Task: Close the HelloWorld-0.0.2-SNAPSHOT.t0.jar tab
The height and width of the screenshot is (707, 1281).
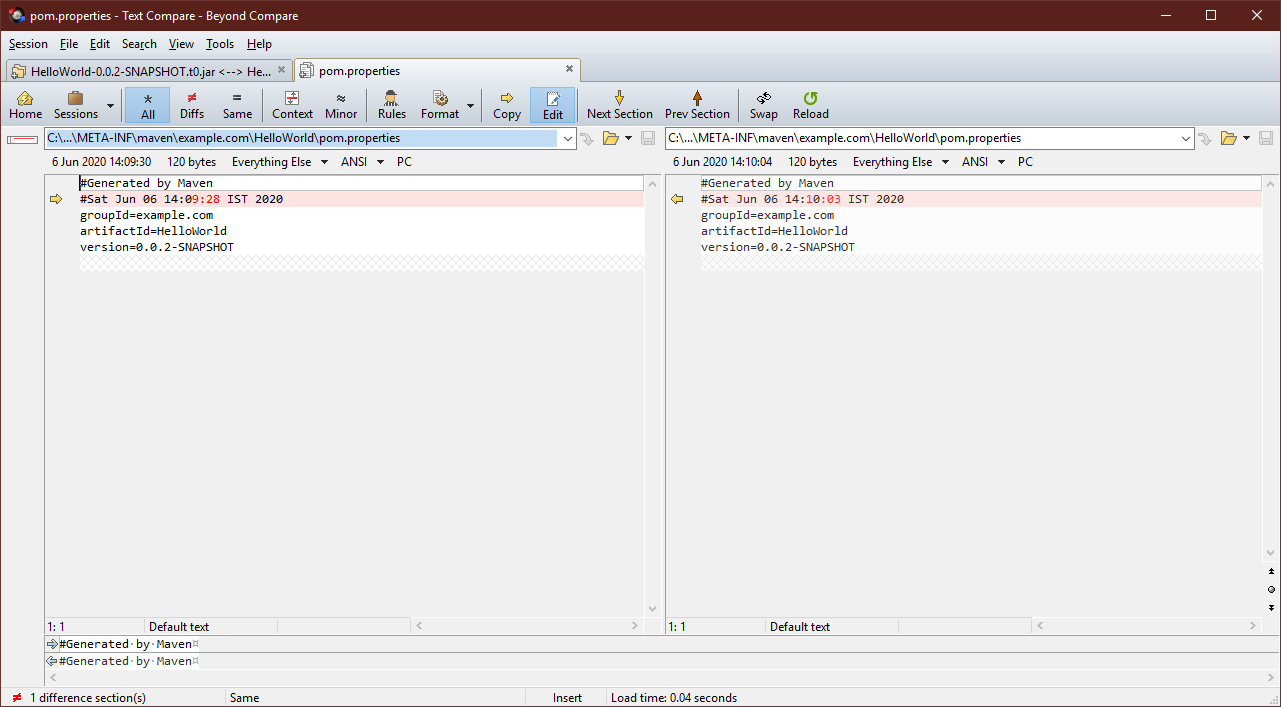Action: [x=281, y=70]
